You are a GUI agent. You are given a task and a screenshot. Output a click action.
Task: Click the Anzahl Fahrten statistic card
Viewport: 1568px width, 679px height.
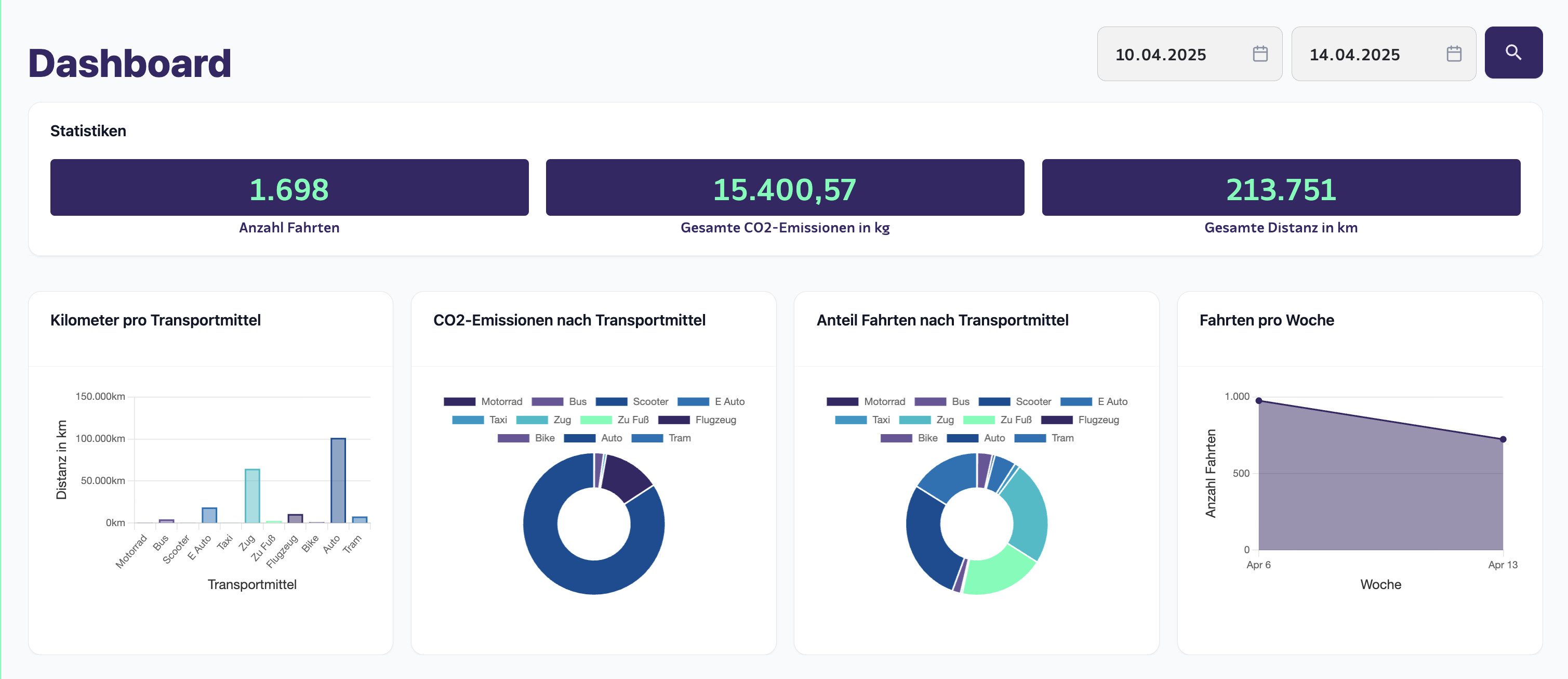pyautogui.click(x=289, y=188)
